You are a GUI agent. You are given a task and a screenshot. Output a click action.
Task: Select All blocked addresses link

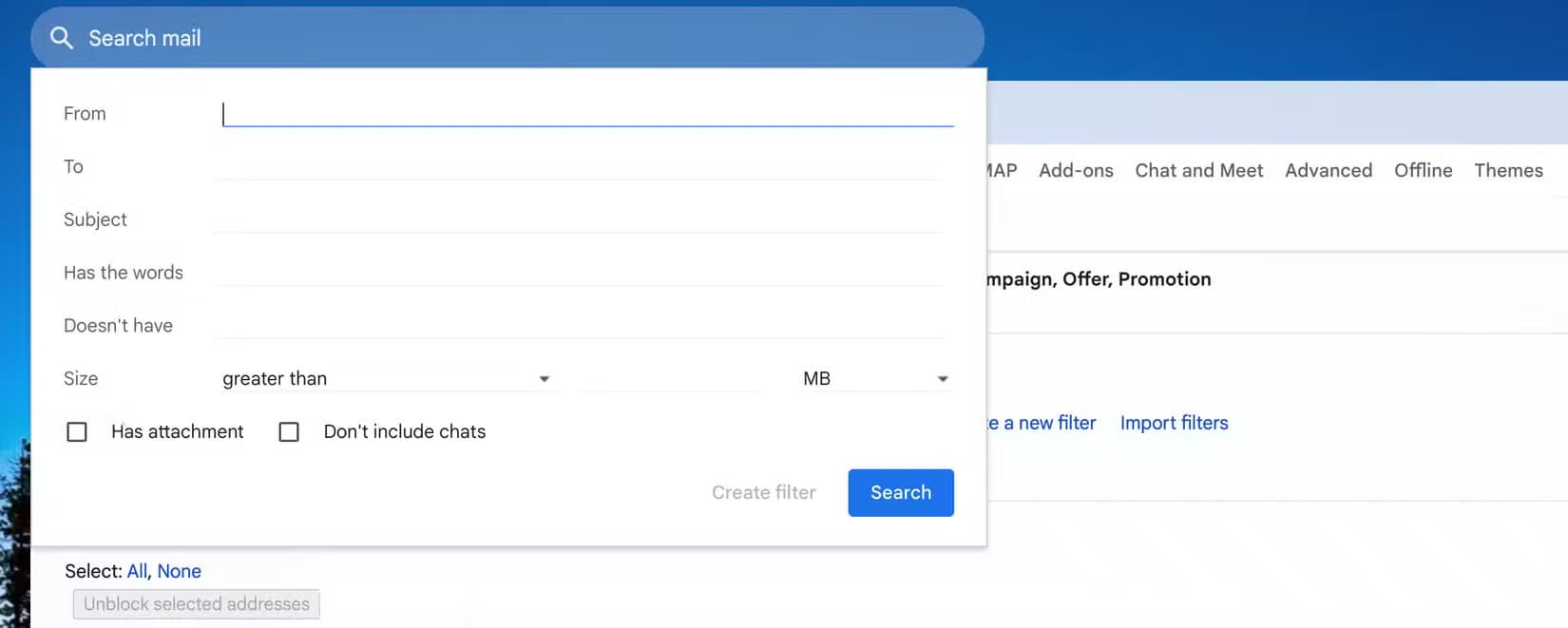(137, 571)
